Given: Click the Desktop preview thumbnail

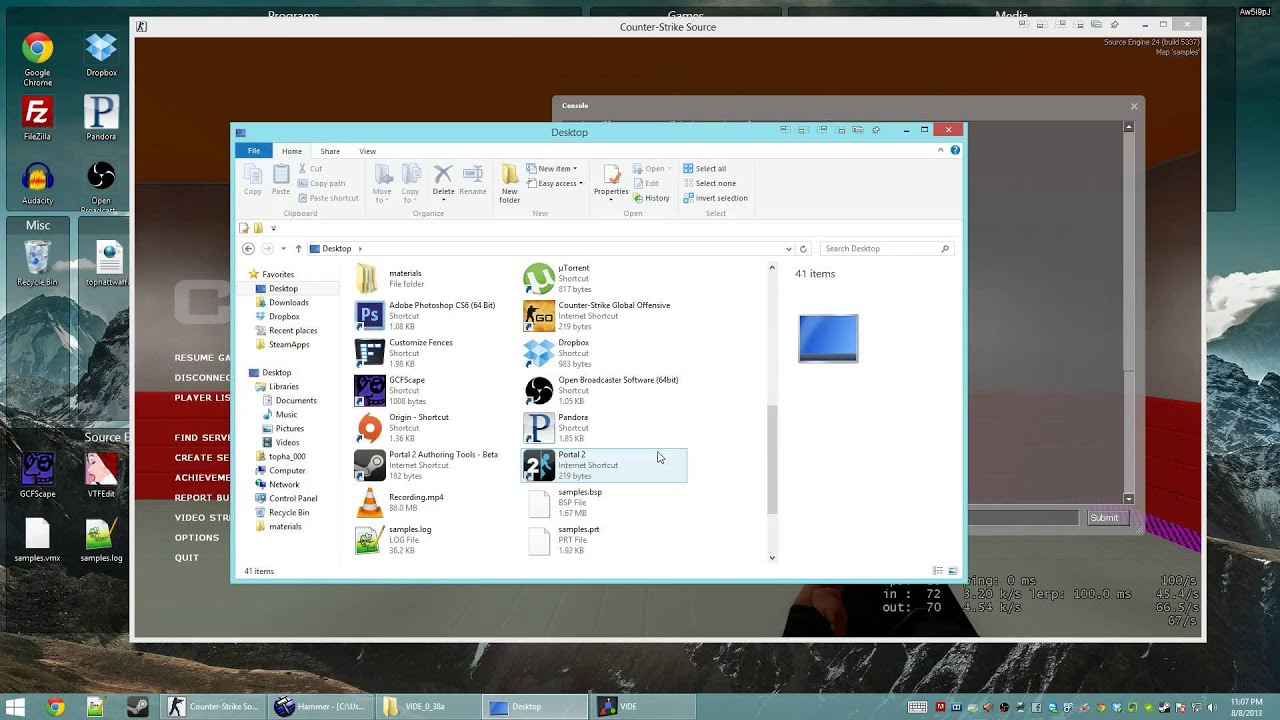Looking at the screenshot, I should click(828, 338).
